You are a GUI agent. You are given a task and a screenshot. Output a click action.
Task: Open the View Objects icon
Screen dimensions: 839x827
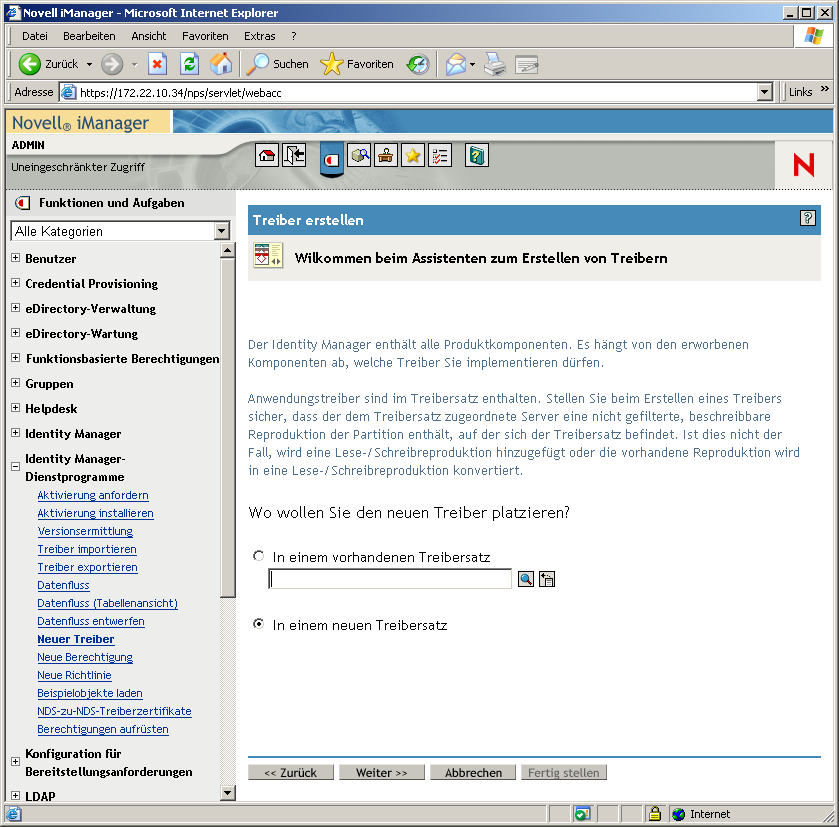(359, 155)
